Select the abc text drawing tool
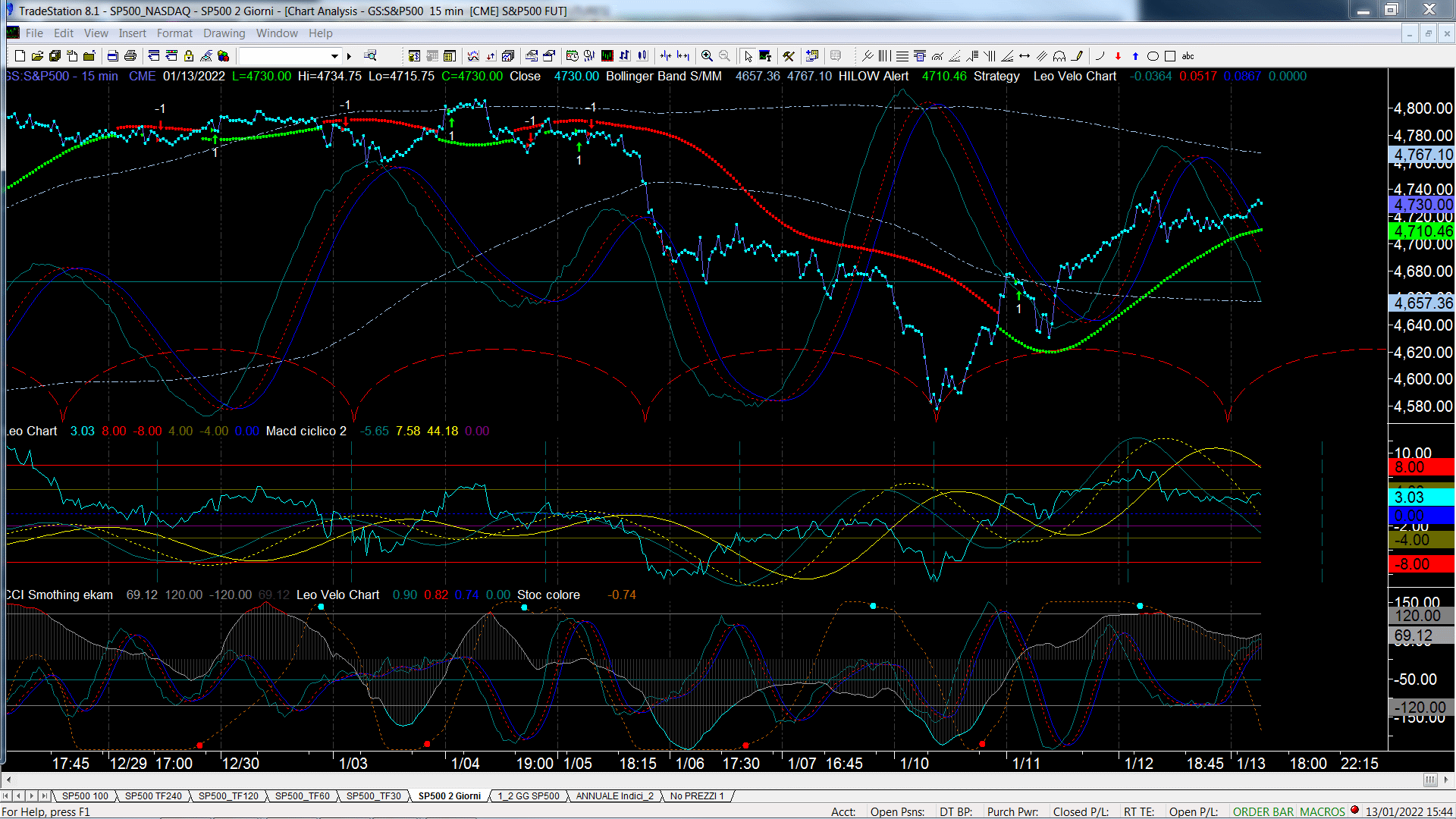The height and width of the screenshot is (819, 1456). tap(1188, 56)
